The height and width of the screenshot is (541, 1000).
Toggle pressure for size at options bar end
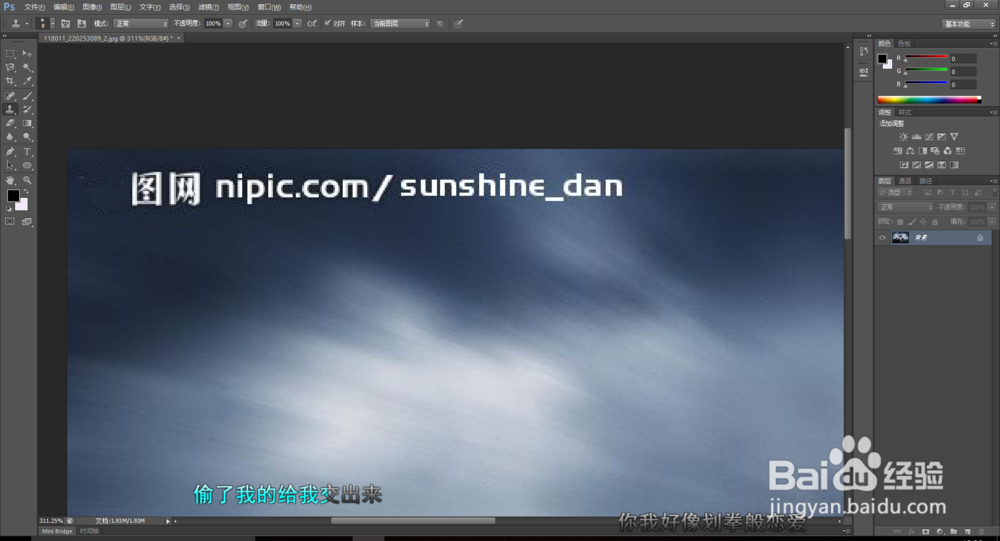(458, 24)
